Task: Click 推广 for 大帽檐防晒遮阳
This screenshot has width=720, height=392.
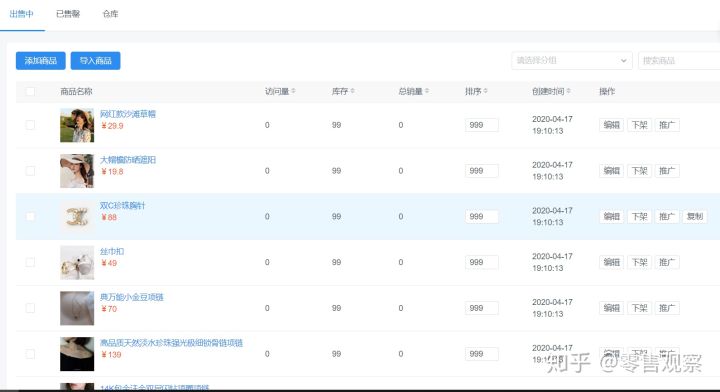Action: click(667, 171)
